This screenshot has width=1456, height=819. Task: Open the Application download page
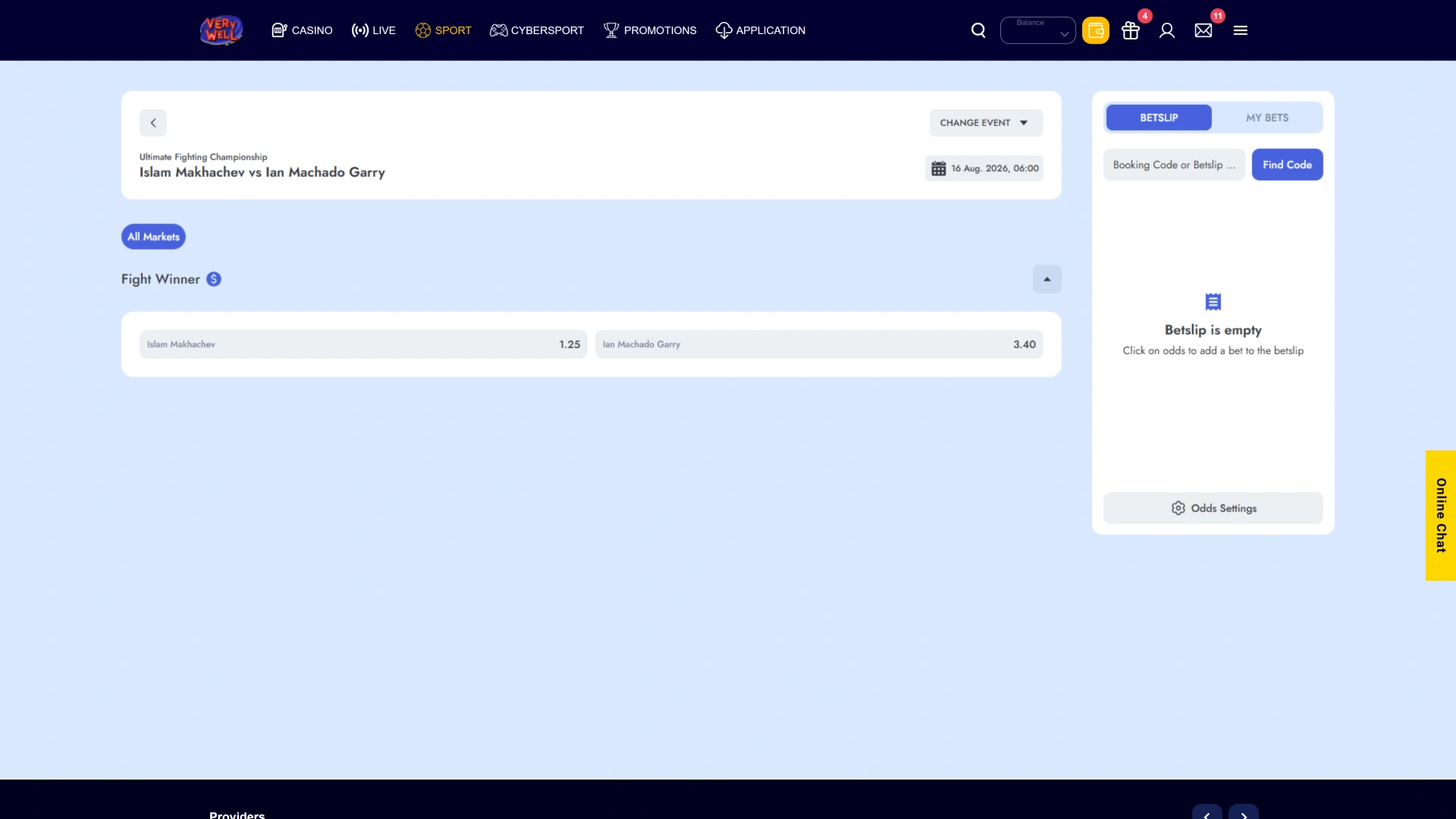(761, 30)
